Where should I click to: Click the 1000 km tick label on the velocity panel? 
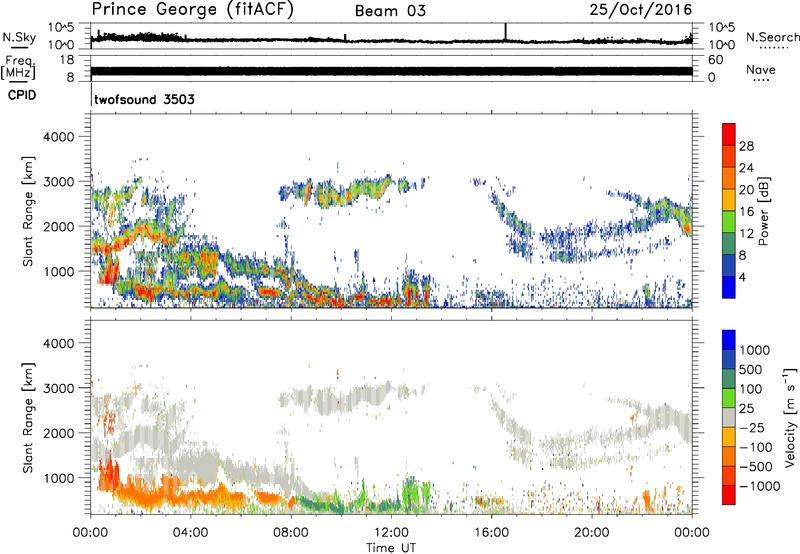[x=58, y=478]
